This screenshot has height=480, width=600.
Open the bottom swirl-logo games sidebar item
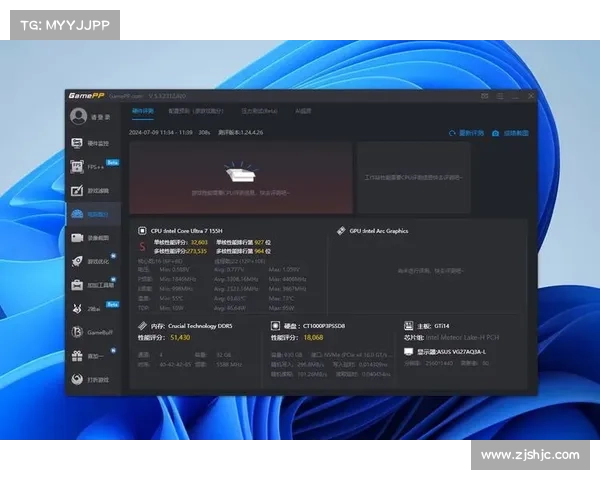click(x=90, y=380)
